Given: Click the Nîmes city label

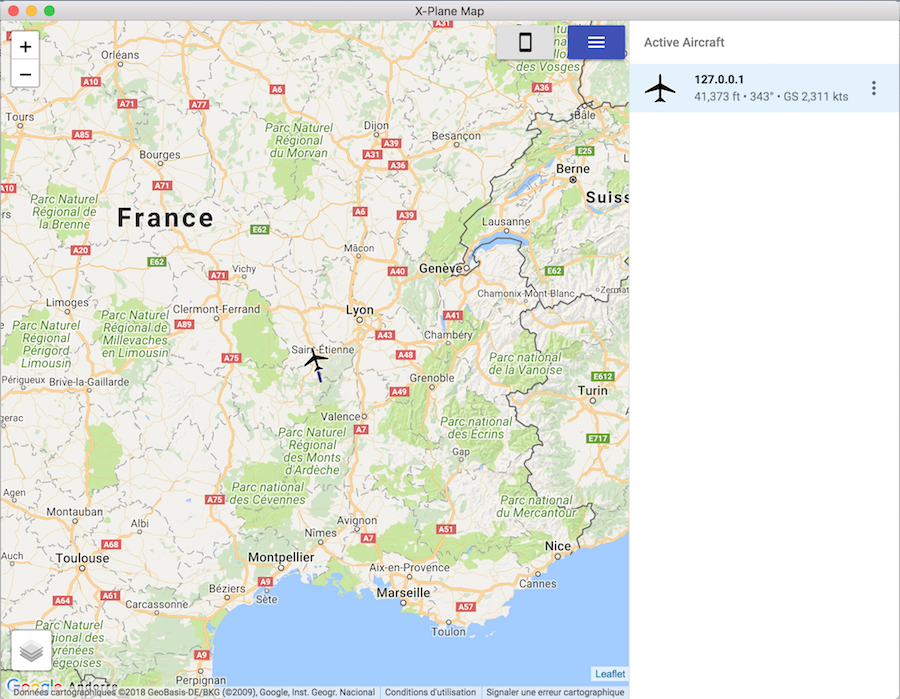Looking at the screenshot, I should (320, 533).
